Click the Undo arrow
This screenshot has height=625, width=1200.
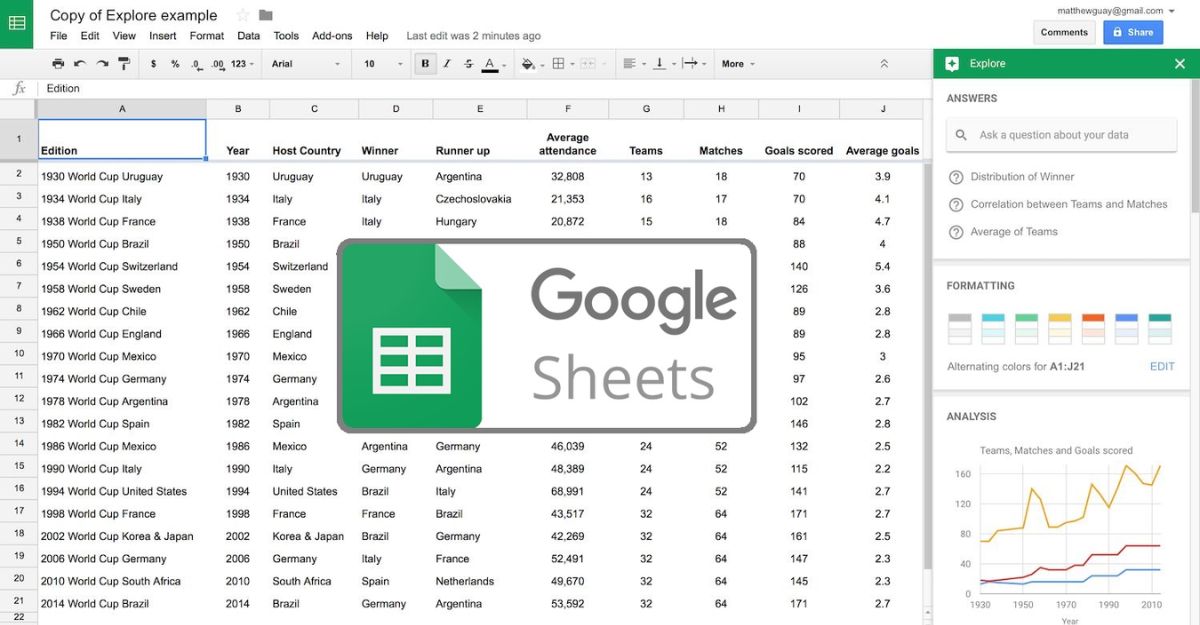click(x=80, y=64)
